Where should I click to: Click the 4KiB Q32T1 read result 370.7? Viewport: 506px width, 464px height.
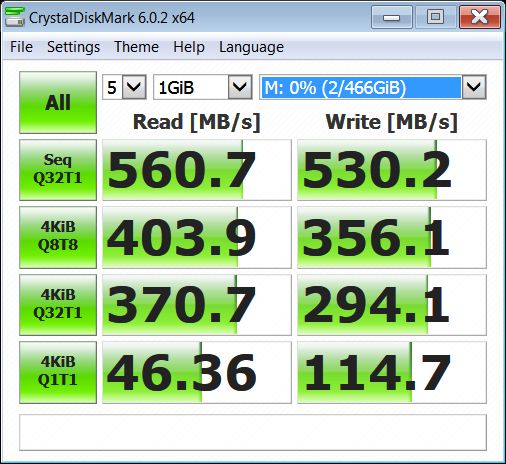point(197,305)
